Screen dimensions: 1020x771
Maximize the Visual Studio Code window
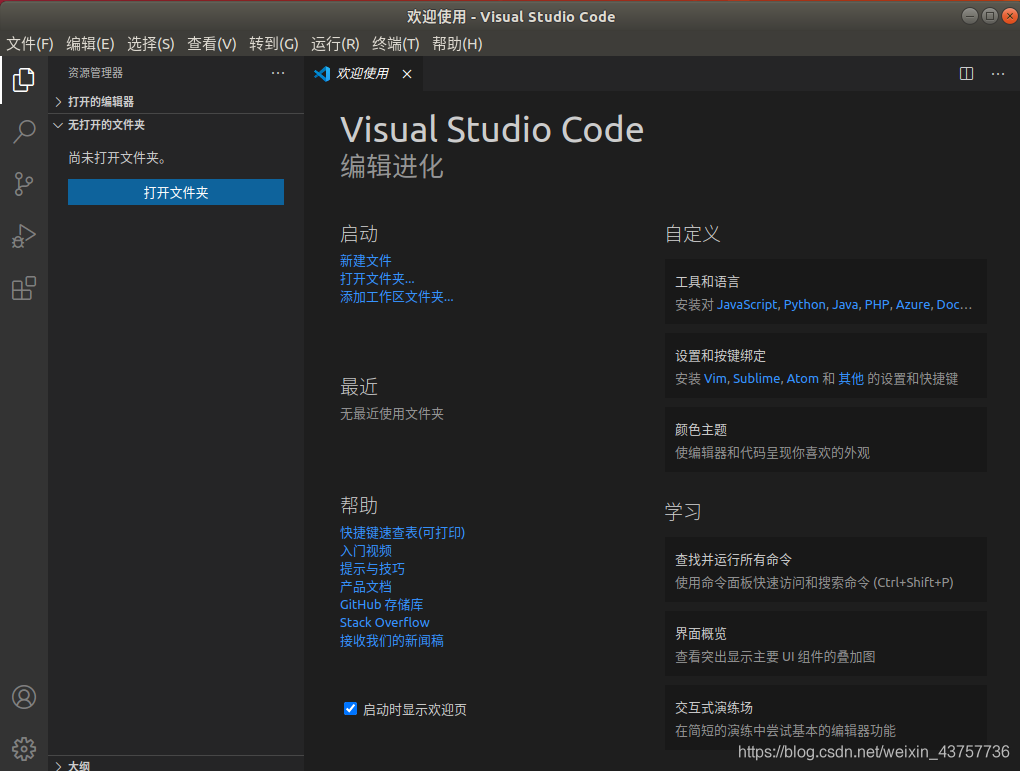point(989,16)
